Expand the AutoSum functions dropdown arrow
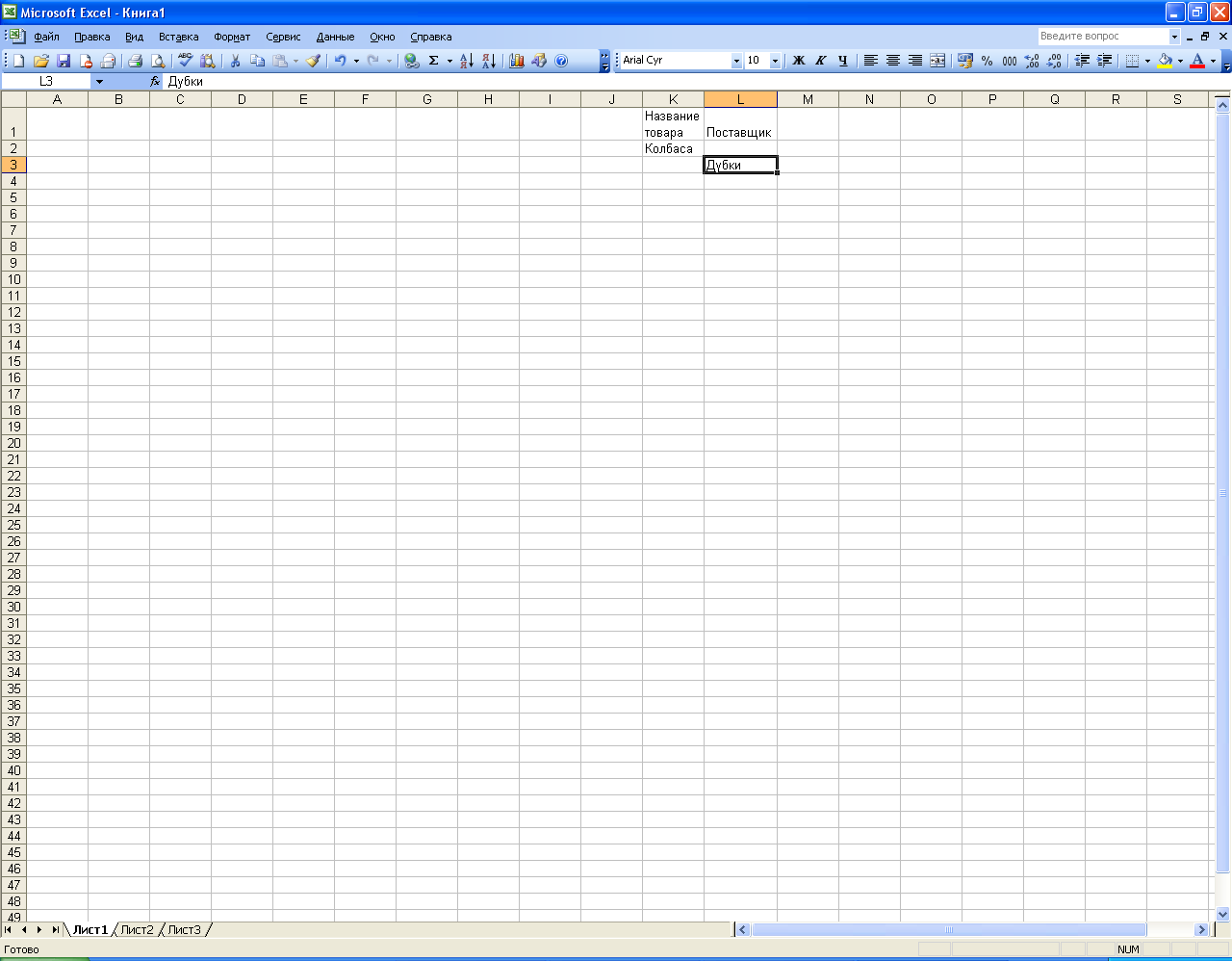The image size is (1232, 961). pyautogui.click(x=449, y=61)
